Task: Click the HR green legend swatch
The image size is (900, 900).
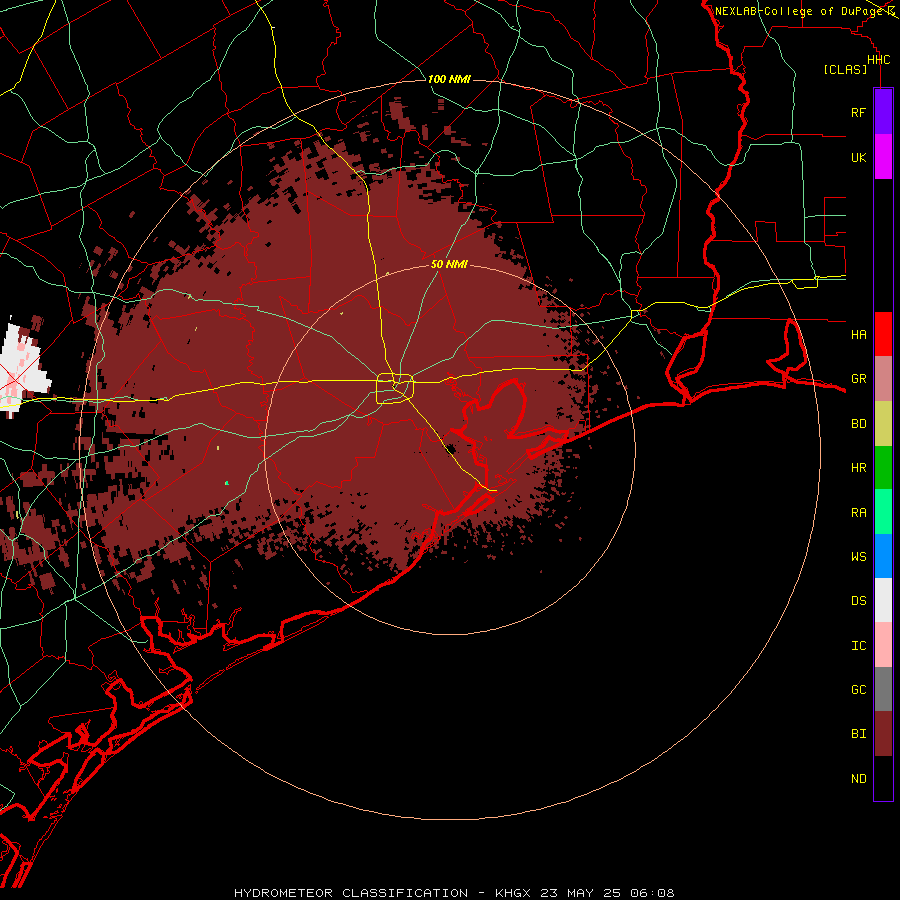Action: (883, 468)
